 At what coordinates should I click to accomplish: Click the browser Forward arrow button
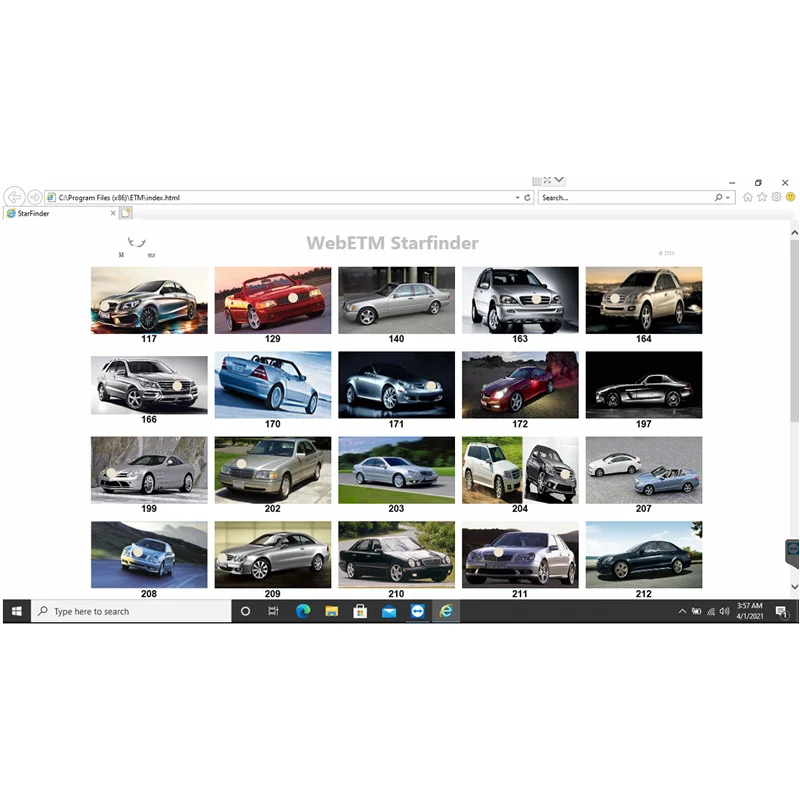tap(35, 197)
